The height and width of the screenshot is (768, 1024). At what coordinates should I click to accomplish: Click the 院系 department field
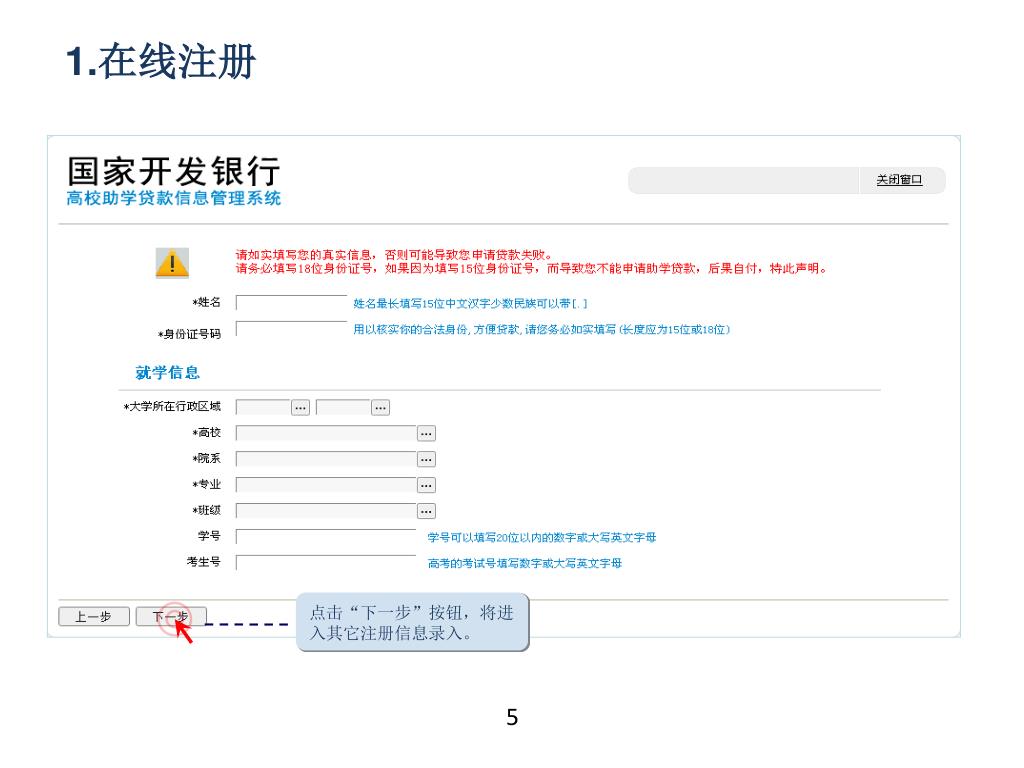point(326,460)
